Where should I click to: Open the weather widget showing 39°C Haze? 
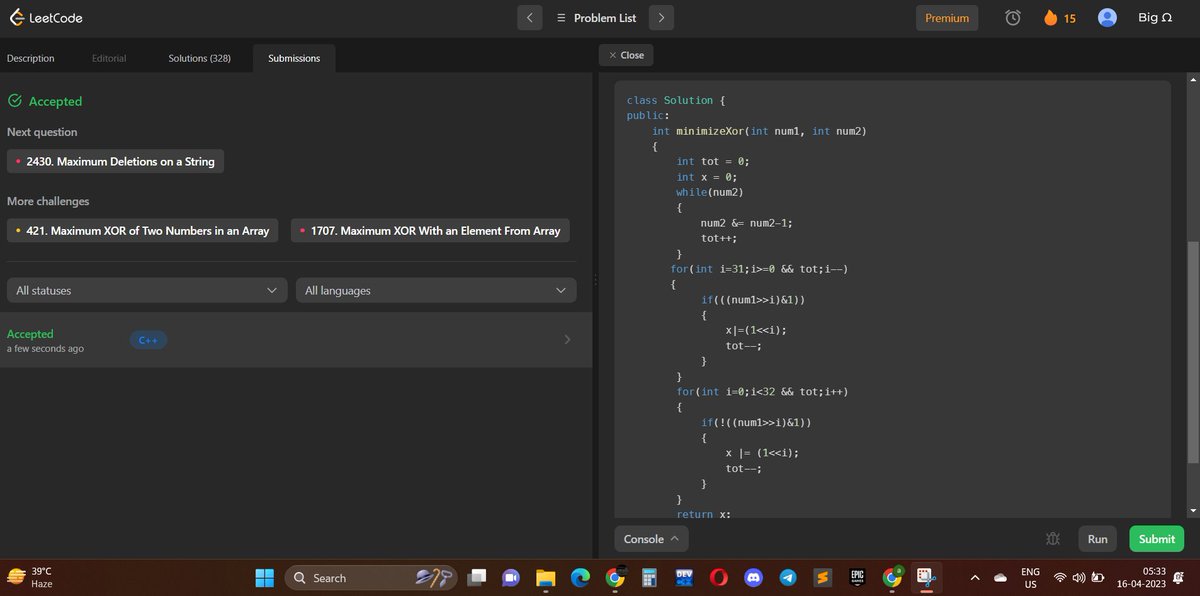30,577
